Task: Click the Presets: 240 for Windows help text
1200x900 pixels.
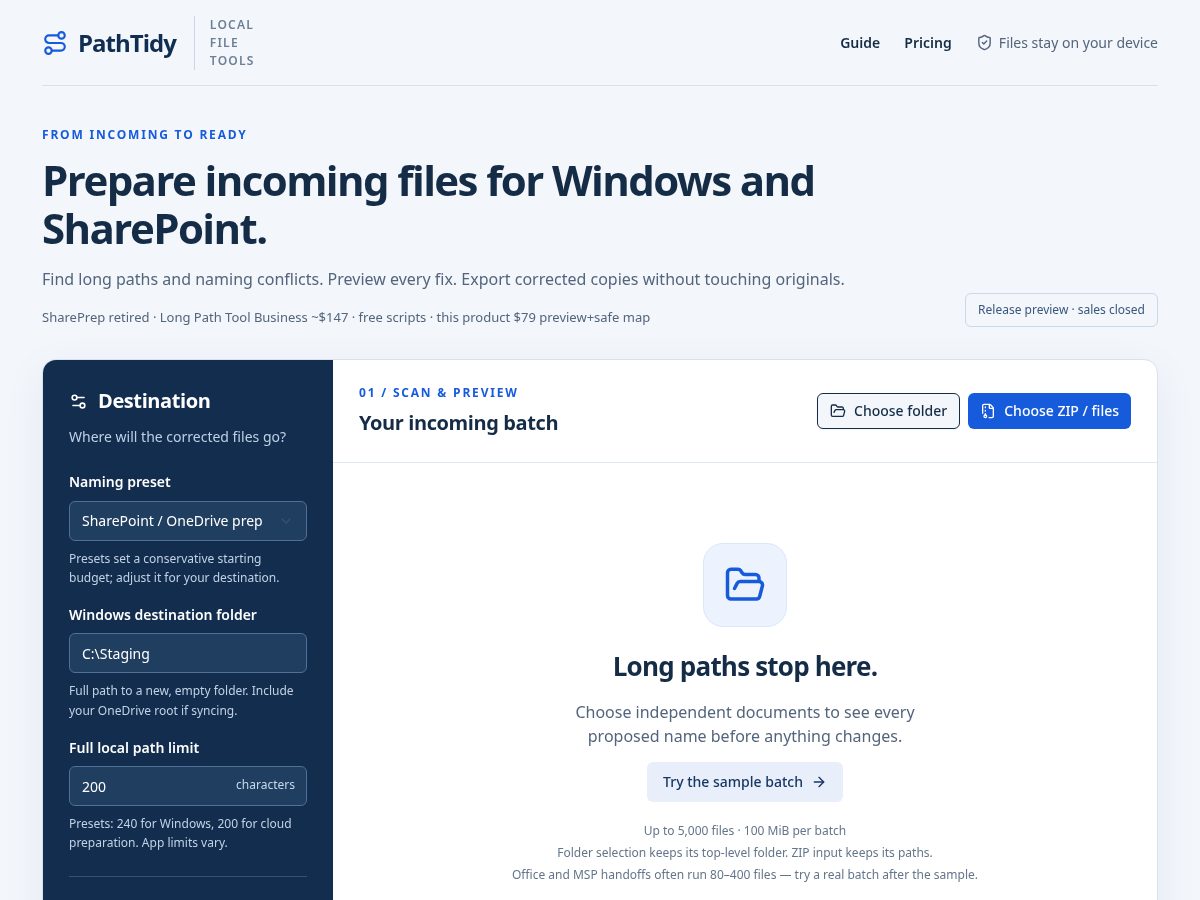Action: [180, 833]
